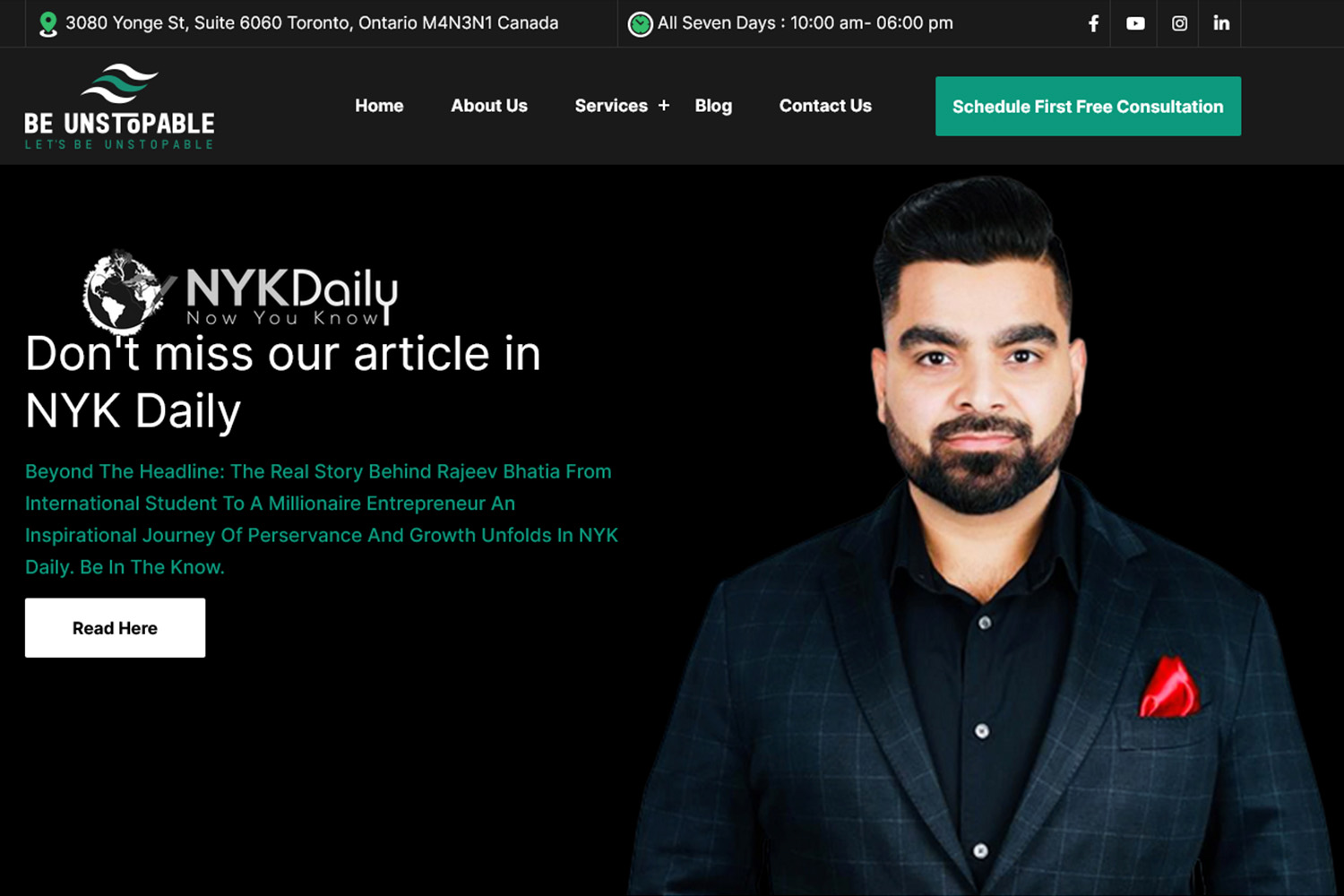
Task: Click Schedule First Free Consultation button
Action: pyautogui.click(x=1088, y=107)
